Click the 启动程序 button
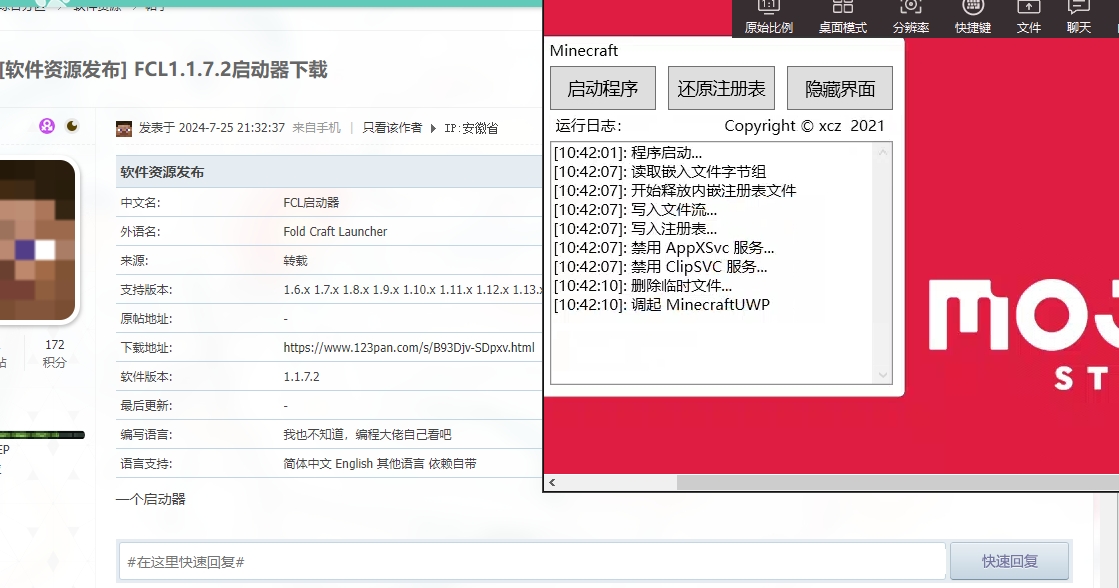This screenshot has height=588, width=1119. click(603, 88)
